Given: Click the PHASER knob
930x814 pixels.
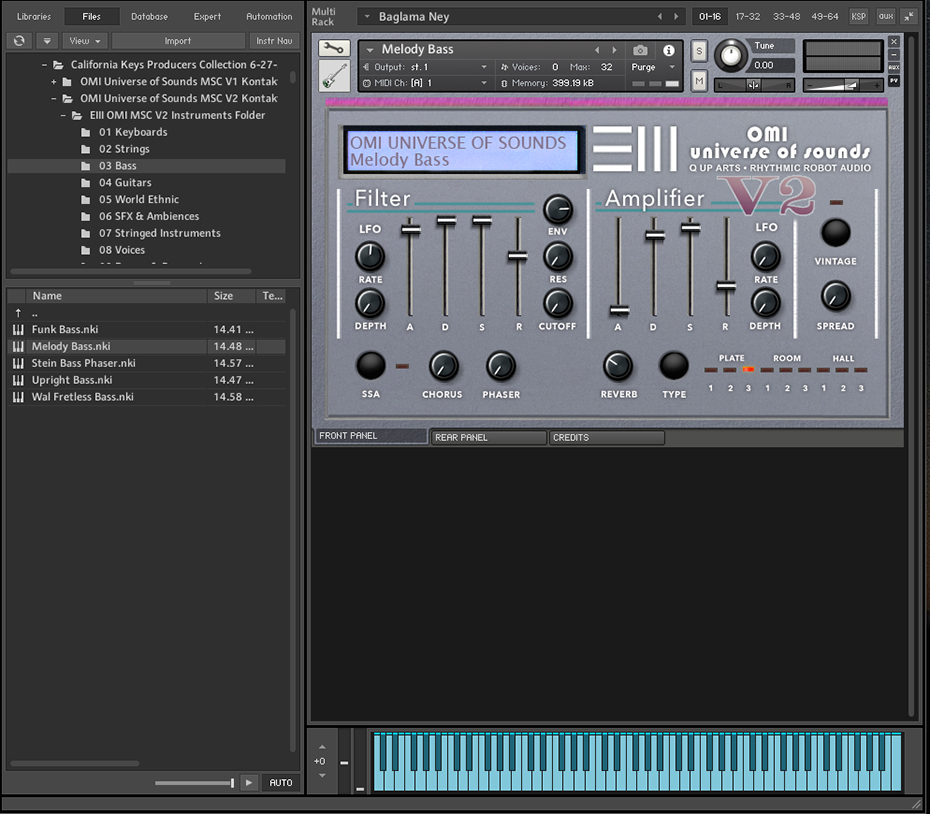Looking at the screenshot, I should coord(501,365).
